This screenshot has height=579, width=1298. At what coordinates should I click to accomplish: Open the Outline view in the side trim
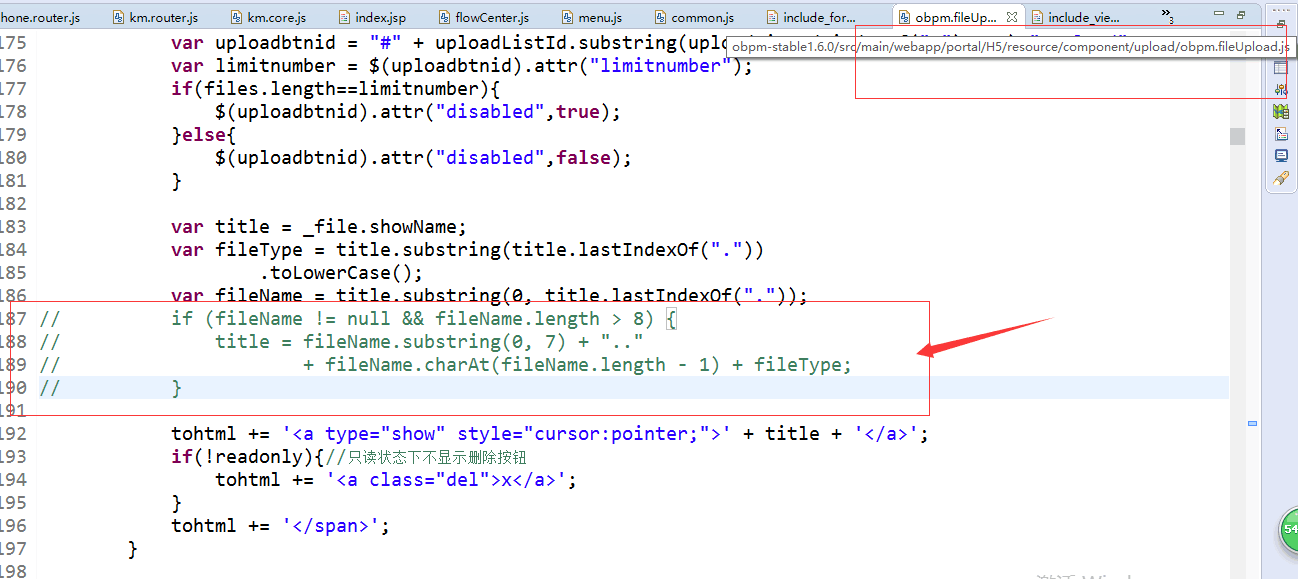click(1281, 134)
